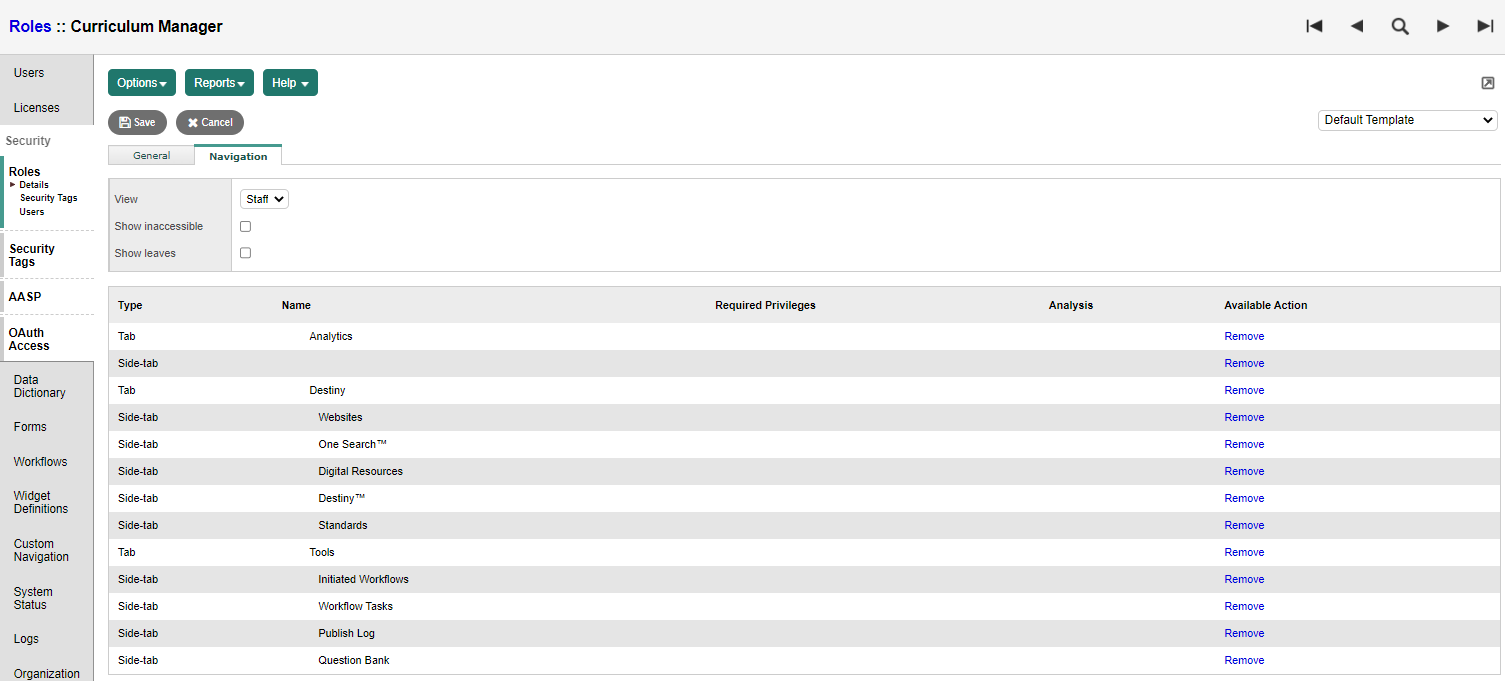Screen dimensions: 1505x681
Task: Remove the Analytics tab entry
Action: coord(1243,336)
